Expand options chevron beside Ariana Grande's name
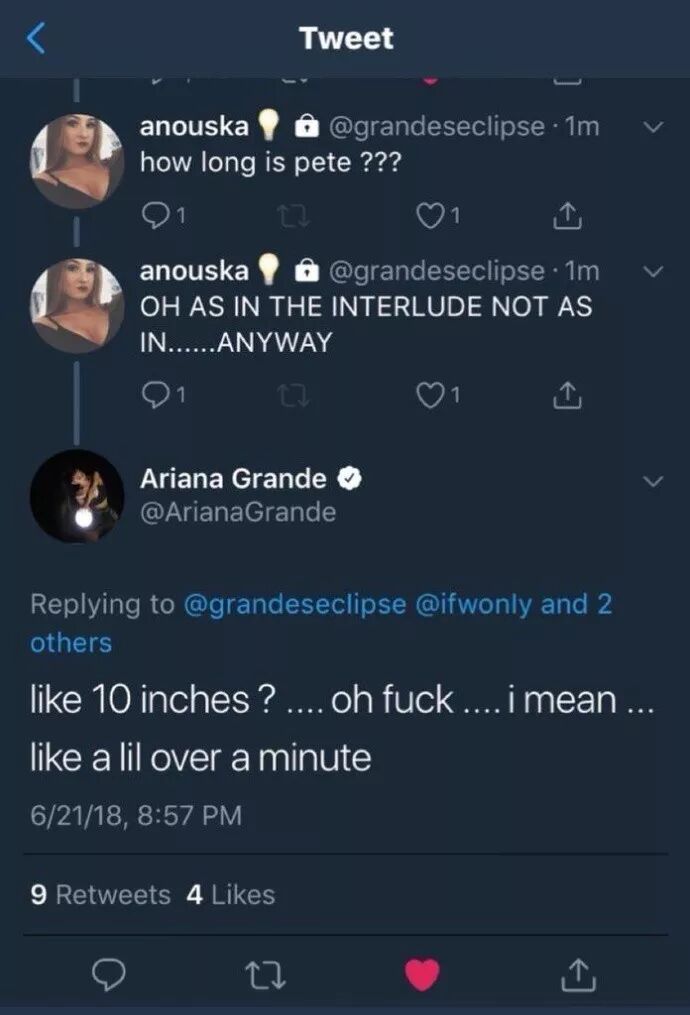Image resolution: width=690 pixels, height=1015 pixels. [x=652, y=481]
